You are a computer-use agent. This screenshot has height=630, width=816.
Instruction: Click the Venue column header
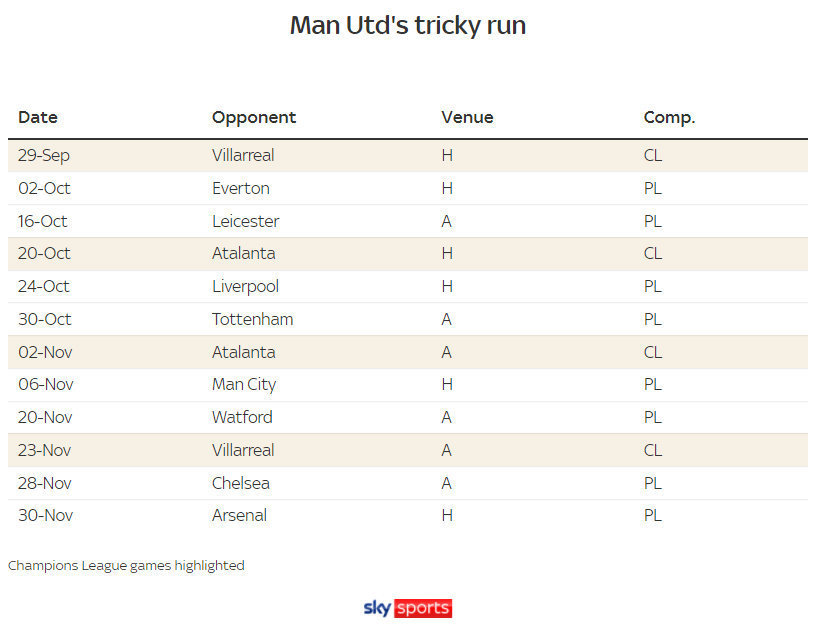click(x=467, y=117)
